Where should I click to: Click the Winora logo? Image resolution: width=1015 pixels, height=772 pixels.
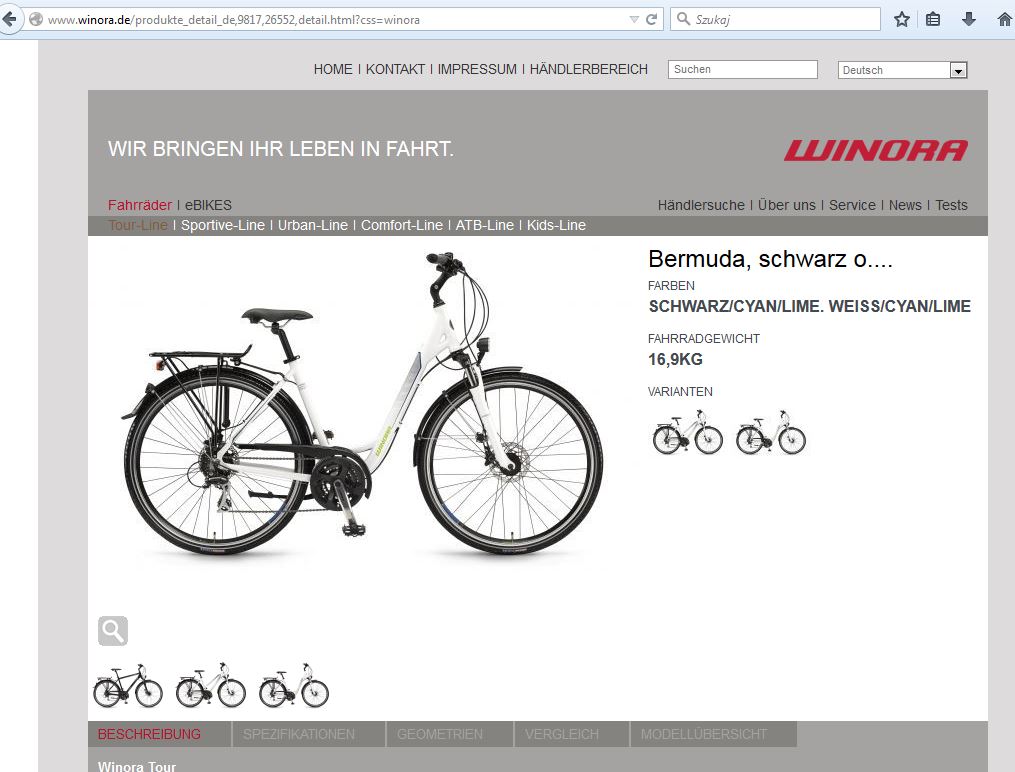[x=876, y=150]
